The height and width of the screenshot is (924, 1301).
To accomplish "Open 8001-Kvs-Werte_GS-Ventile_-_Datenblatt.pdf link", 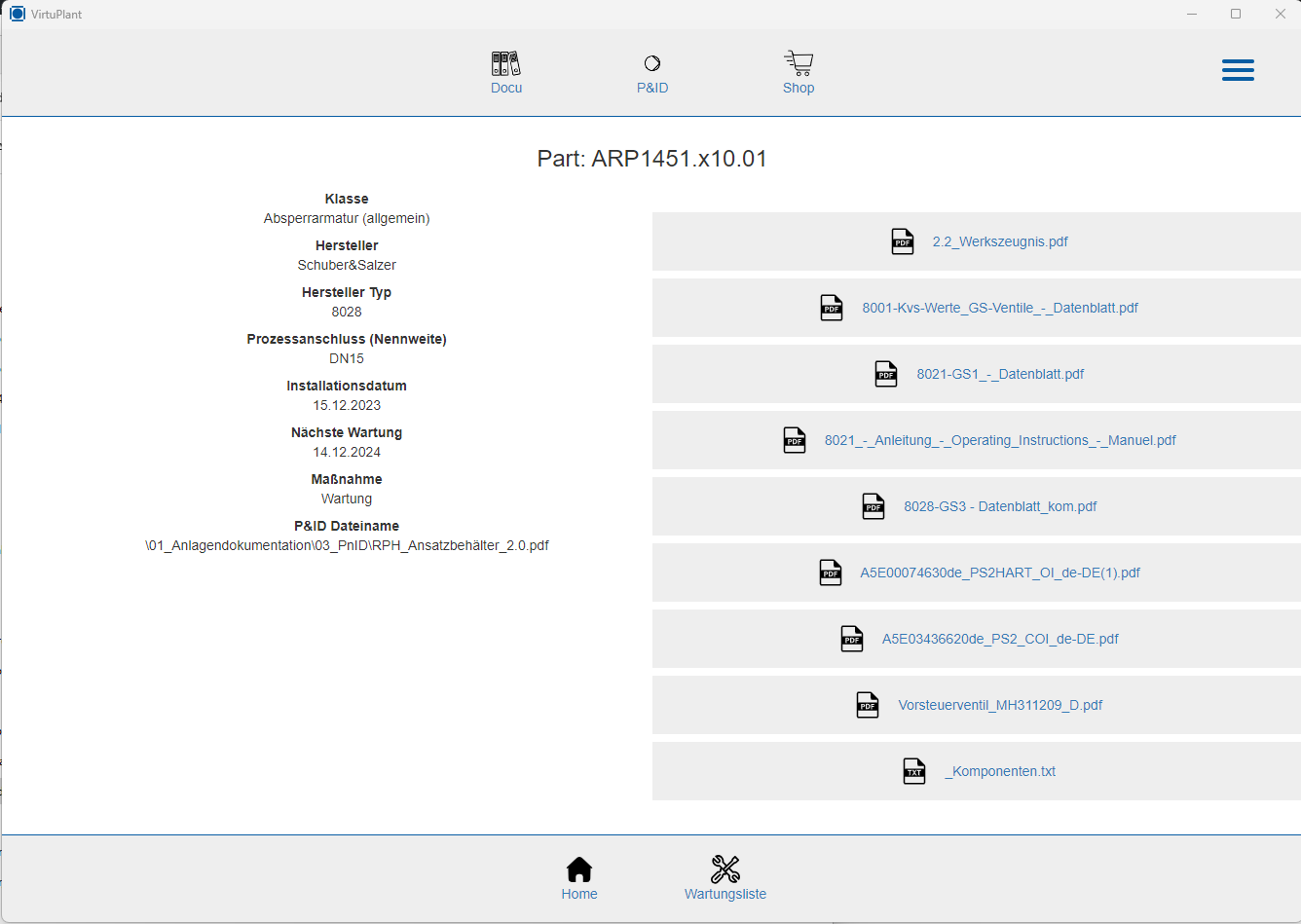I will point(1000,308).
